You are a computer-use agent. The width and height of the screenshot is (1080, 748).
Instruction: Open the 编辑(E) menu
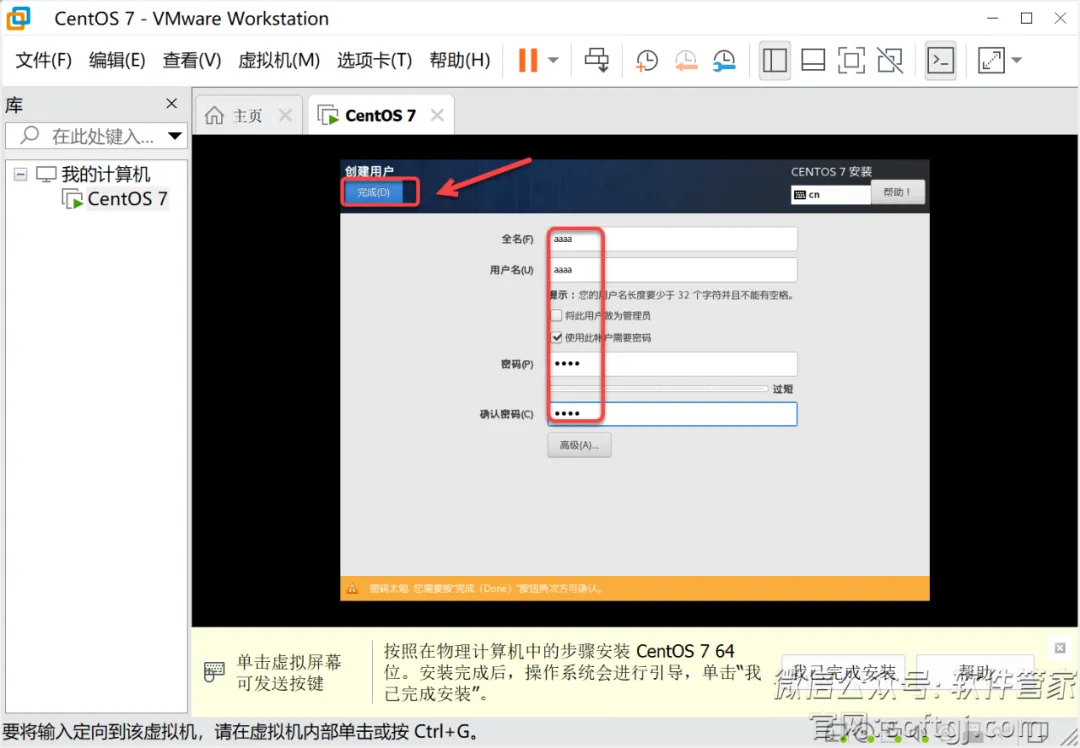(117, 61)
